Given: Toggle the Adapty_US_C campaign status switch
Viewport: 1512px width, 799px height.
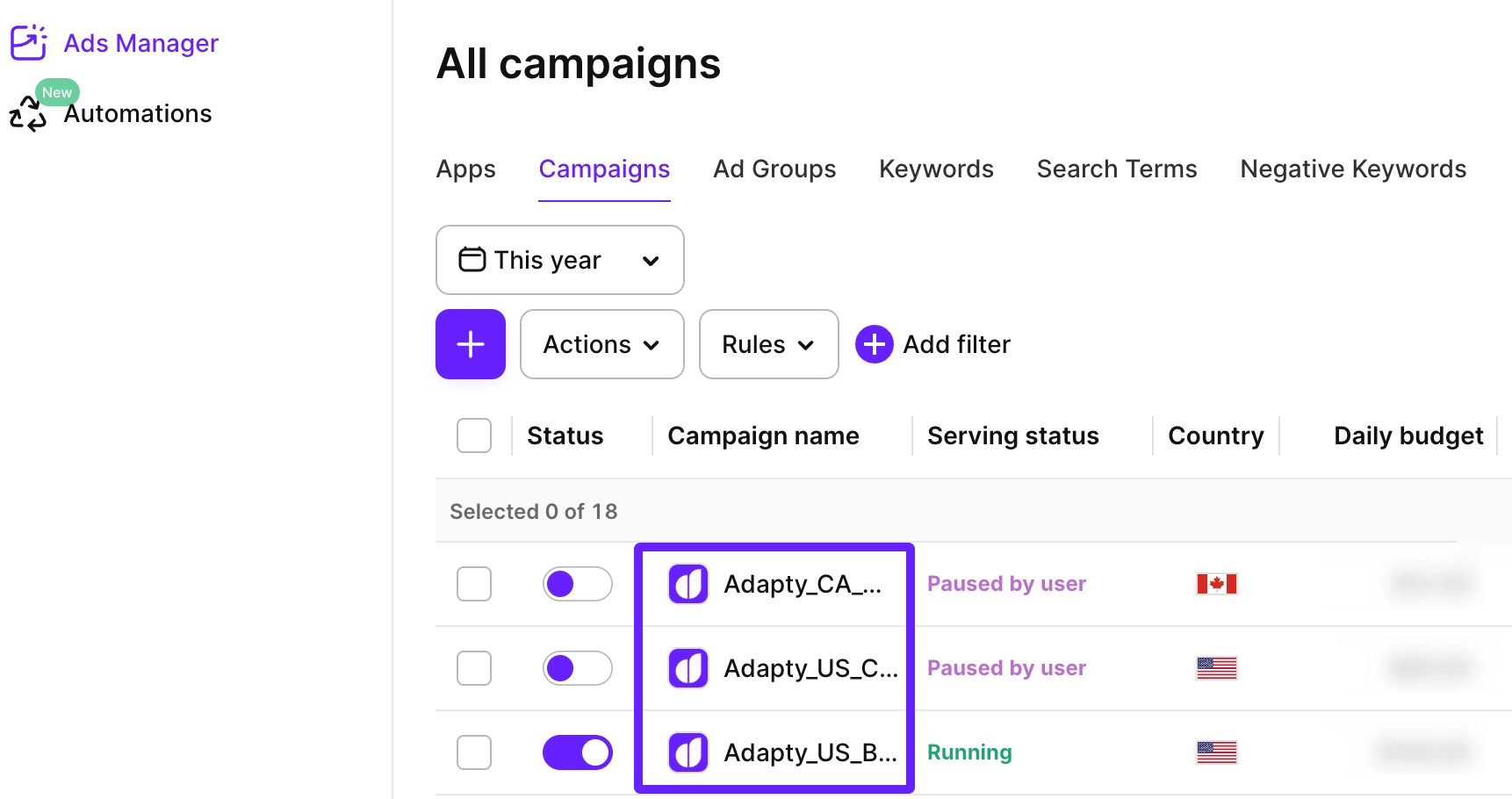Looking at the screenshot, I should (x=578, y=667).
